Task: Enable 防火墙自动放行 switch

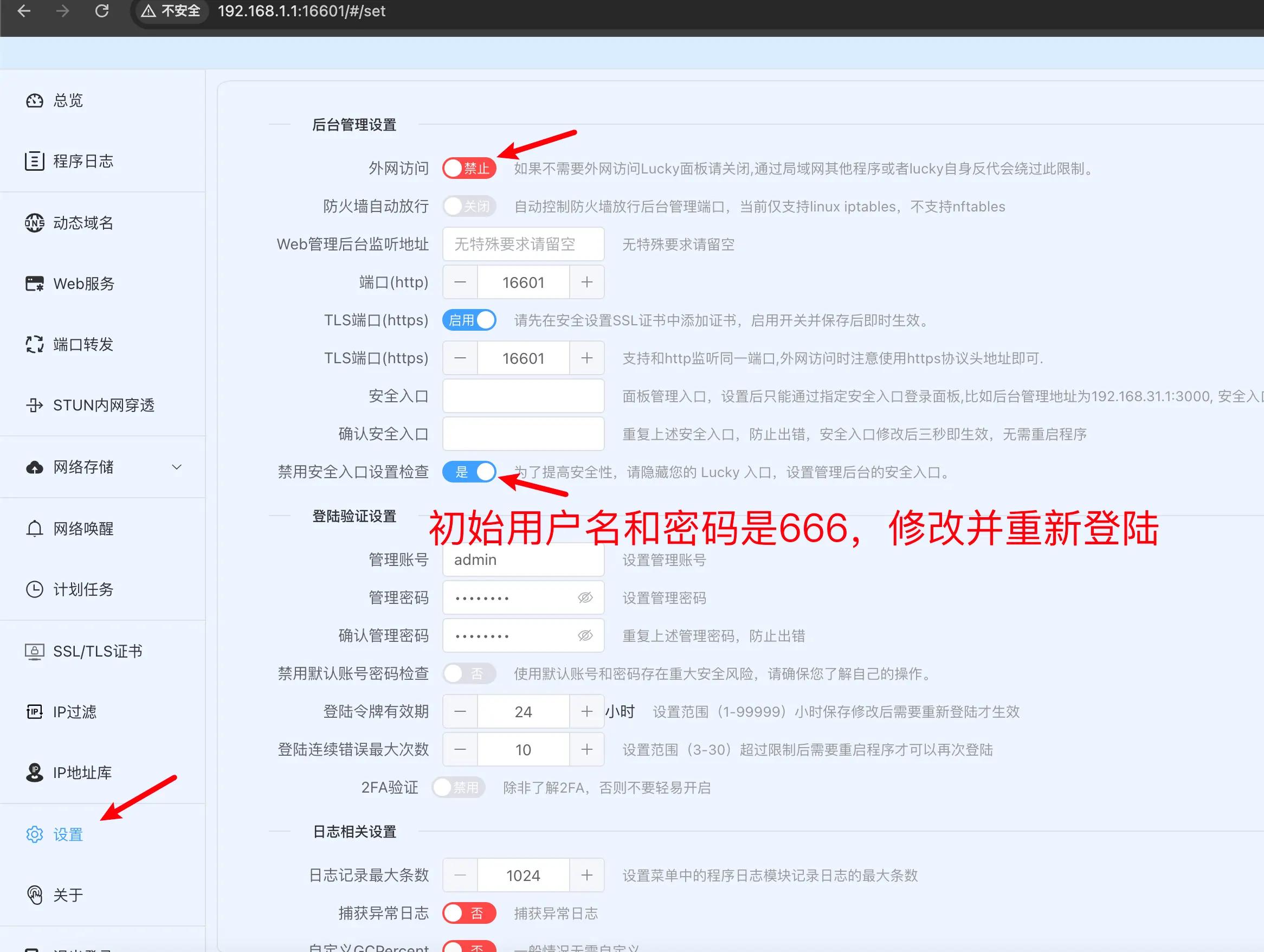Action: click(x=469, y=207)
